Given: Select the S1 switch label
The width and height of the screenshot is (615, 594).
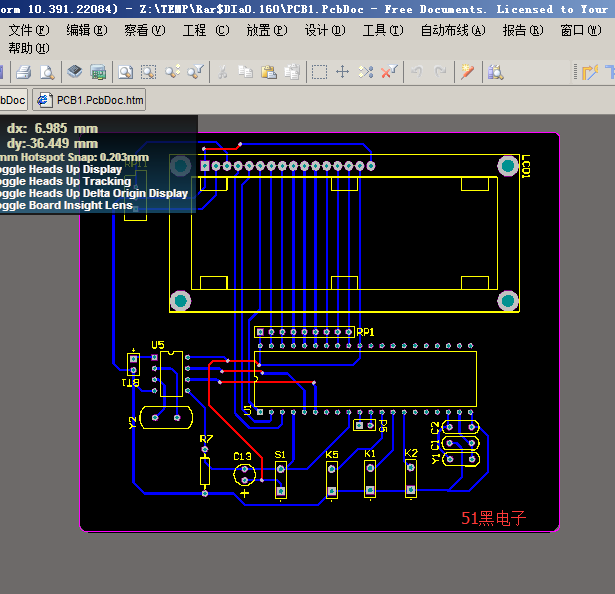Looking at the screenshot, I should 280,455.
